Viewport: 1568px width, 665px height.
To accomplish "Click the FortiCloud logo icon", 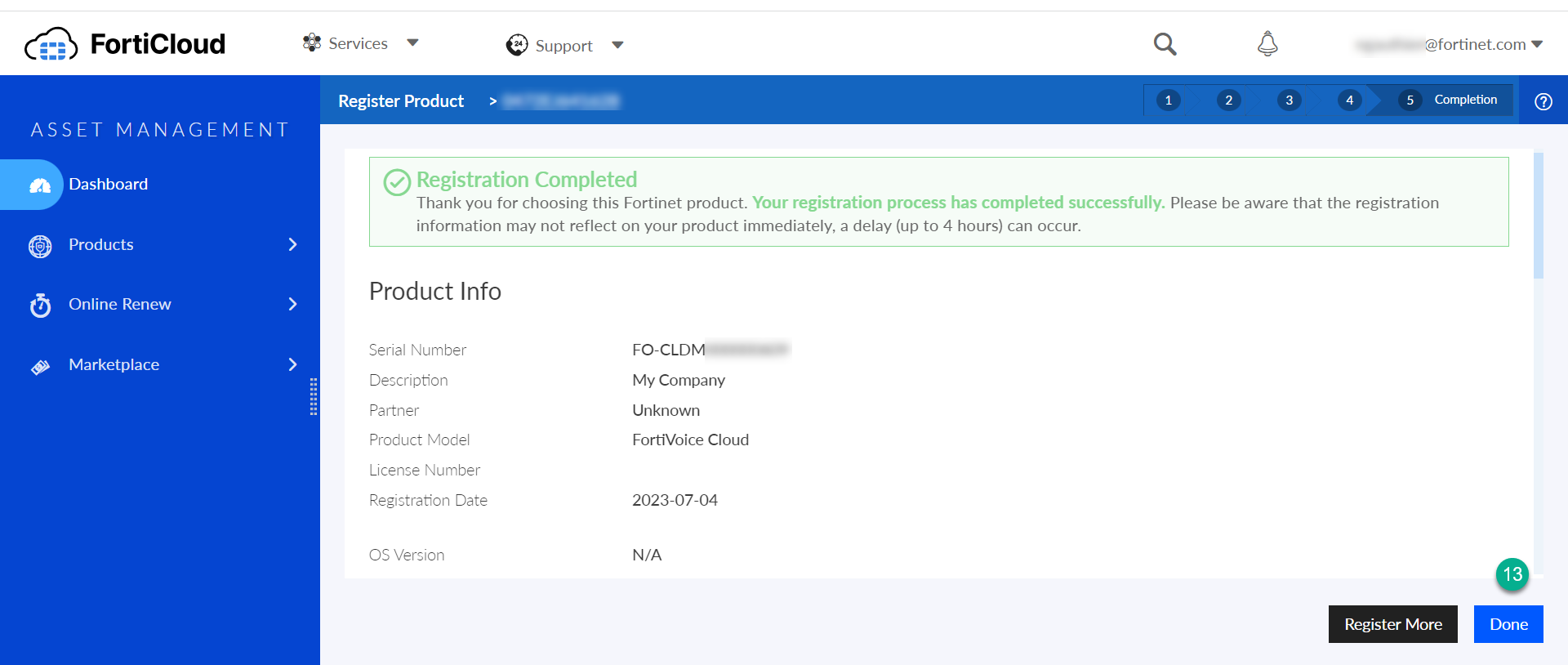I will [x=51, y=44].
